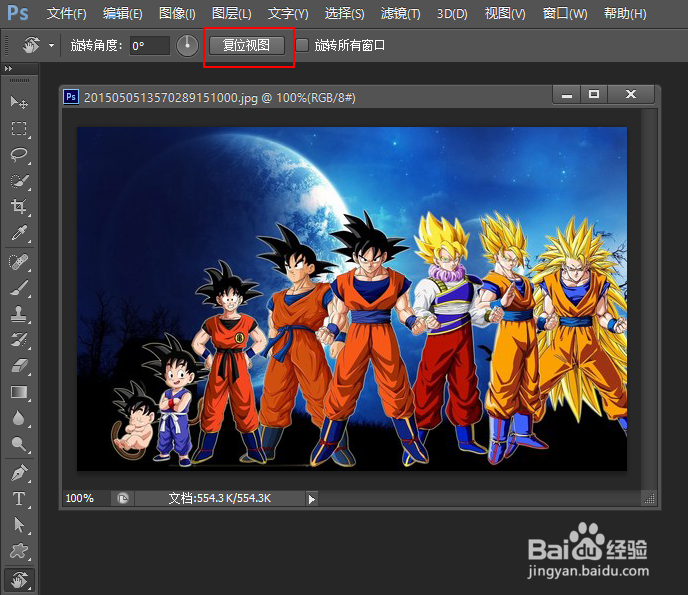The width and height of the screenshot is (688, 595).
Task: Minimize the document window
Action: point(567,94)
